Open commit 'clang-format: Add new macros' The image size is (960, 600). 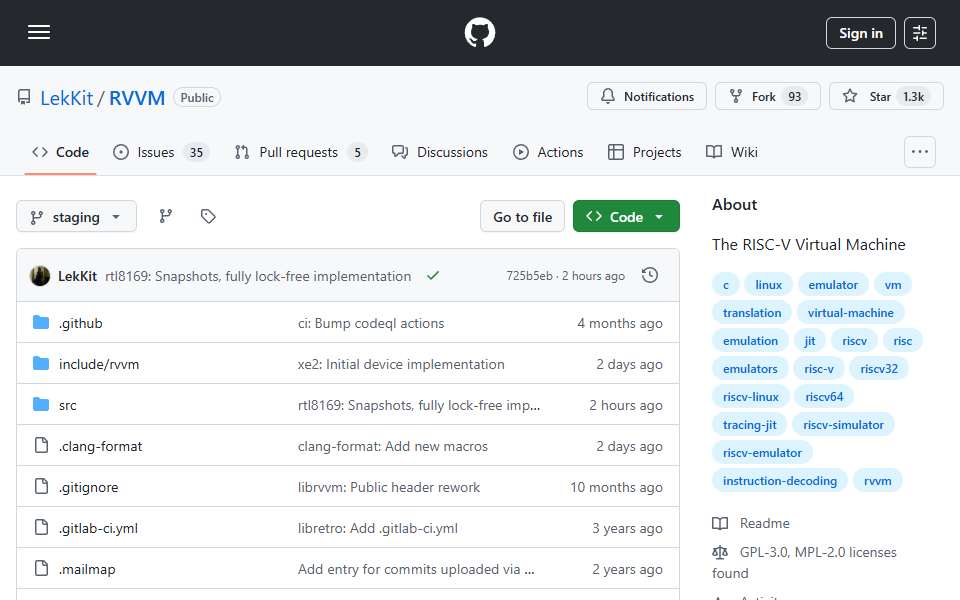click(x=392, y=446)
